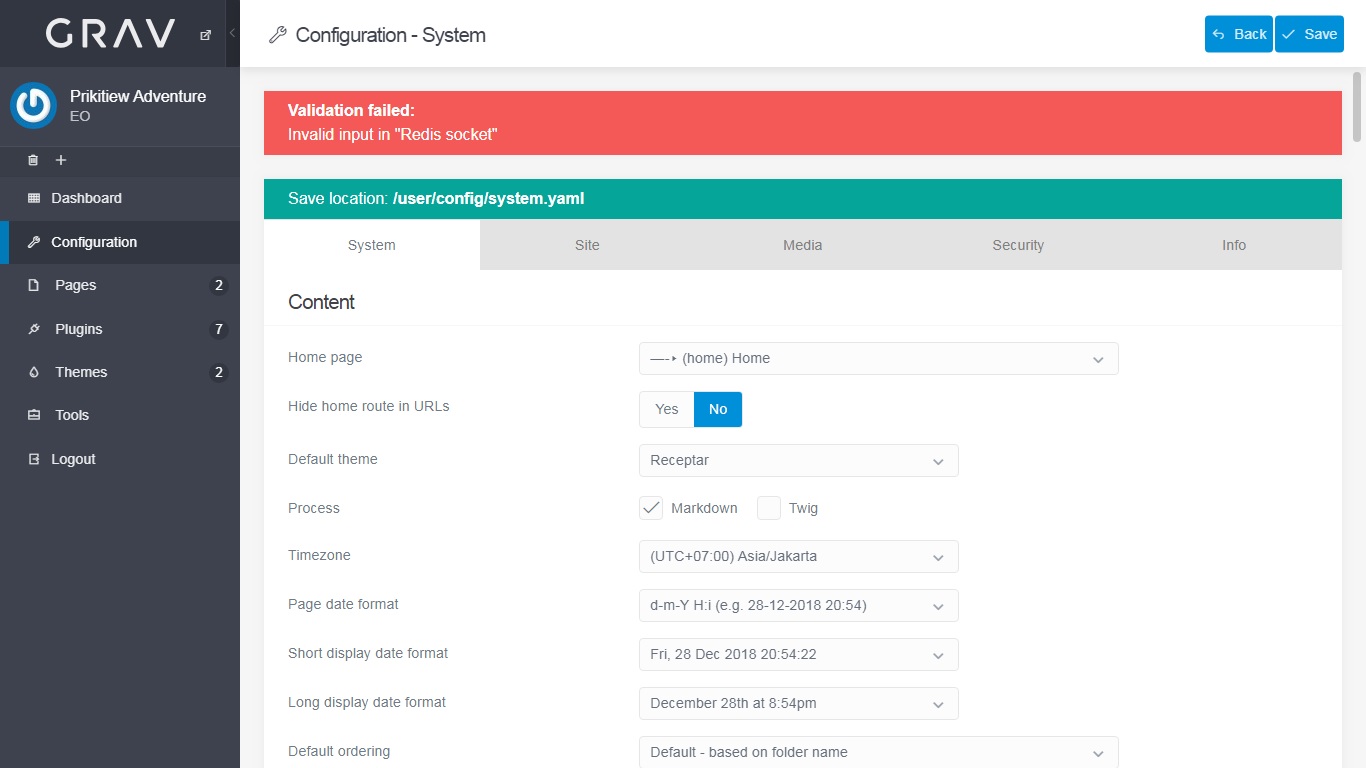Click the user avatar power icon
Viewport: 1366px width, 768px height.
(x=33, y=105)
